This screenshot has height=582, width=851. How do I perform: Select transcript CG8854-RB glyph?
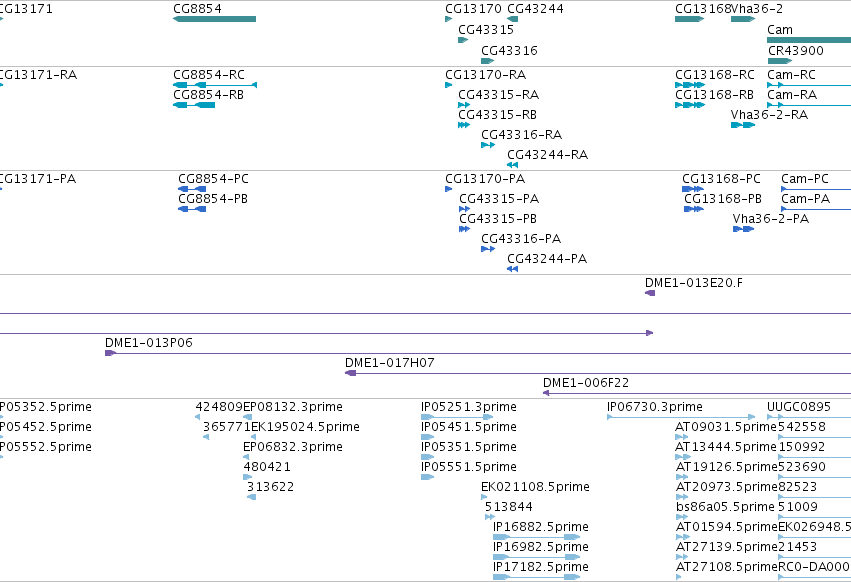pyautogui.click(x=194, y=105)
